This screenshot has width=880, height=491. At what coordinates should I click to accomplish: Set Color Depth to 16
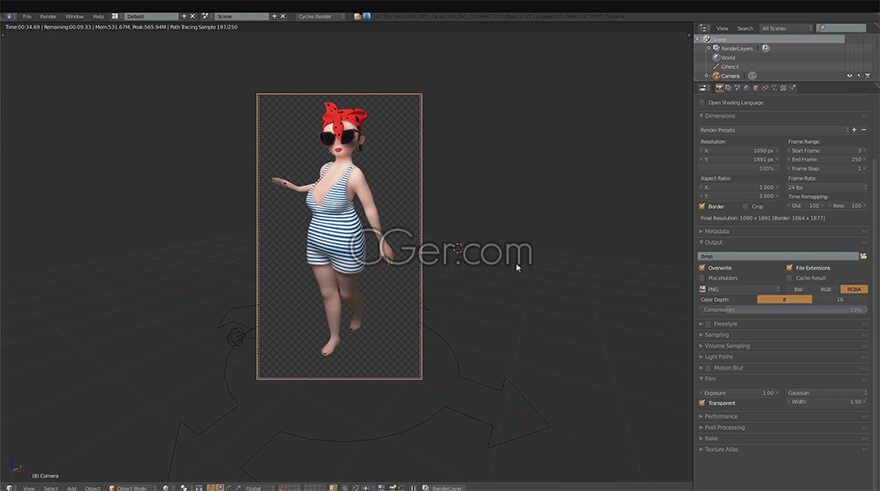tap(840, 300)
